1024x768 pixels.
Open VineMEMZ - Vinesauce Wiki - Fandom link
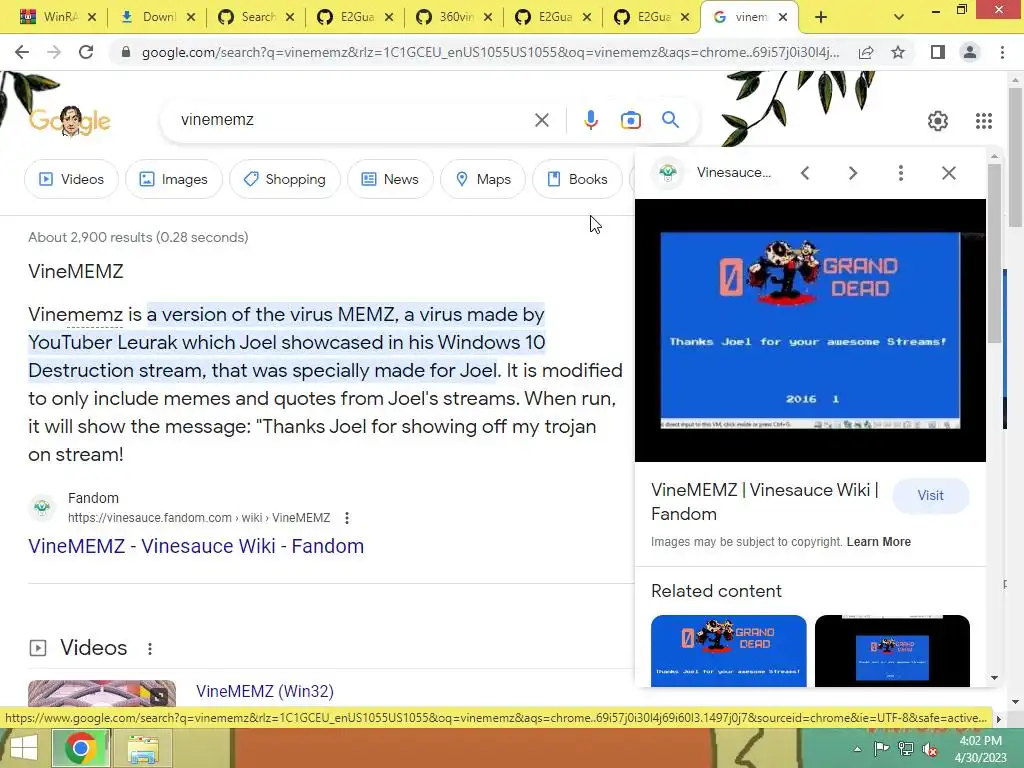pyautogui.click(x=196, y=546)
